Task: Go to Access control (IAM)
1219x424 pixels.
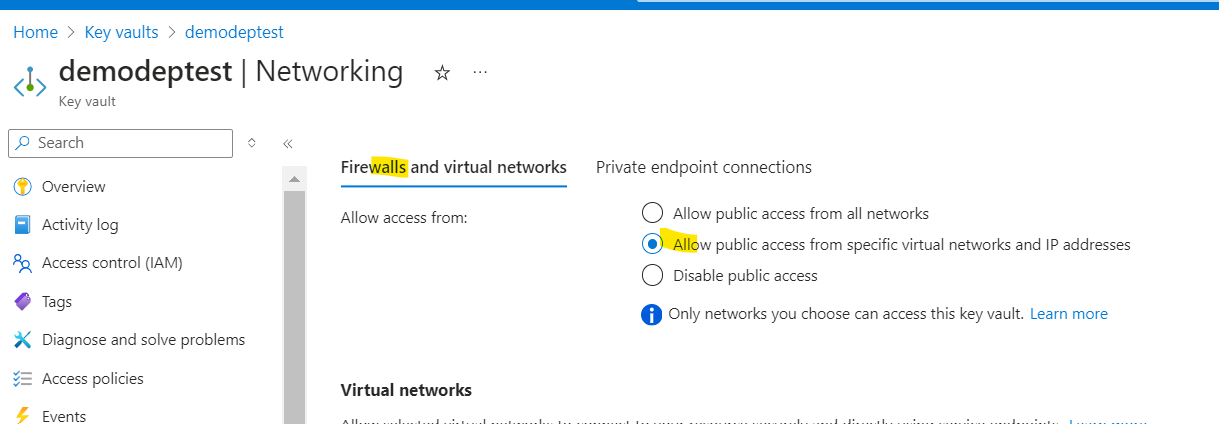Action: 112,263
